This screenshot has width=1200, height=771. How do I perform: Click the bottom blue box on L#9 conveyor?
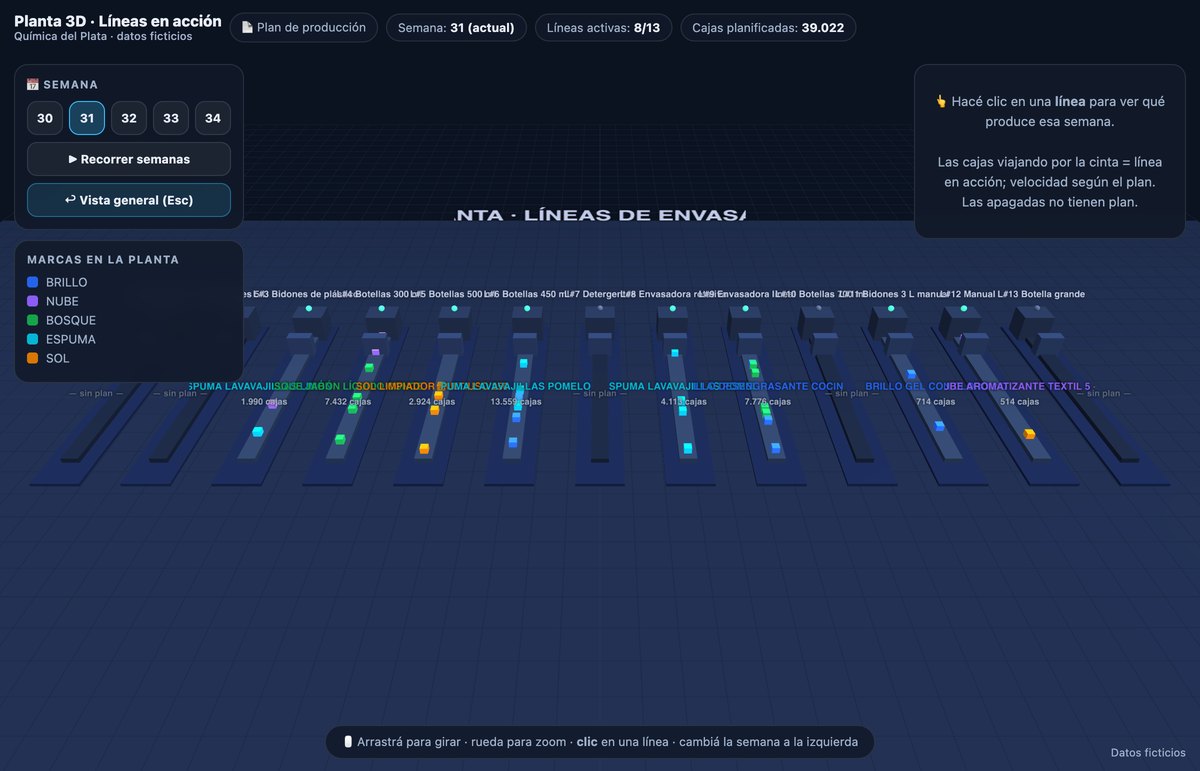[775, 448]
